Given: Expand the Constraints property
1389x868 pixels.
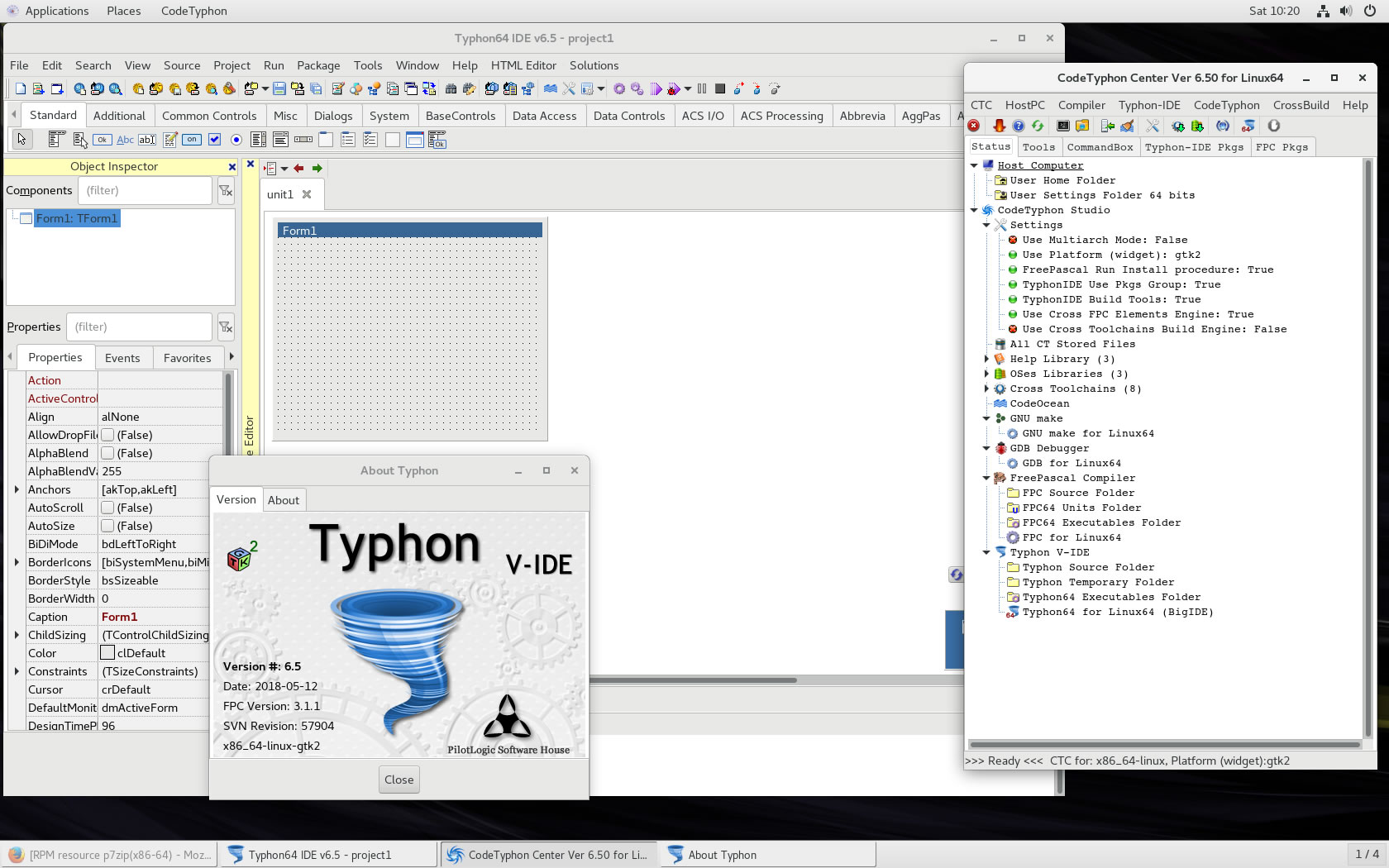Looking at the screenshot, I should (x=17, y=671).
